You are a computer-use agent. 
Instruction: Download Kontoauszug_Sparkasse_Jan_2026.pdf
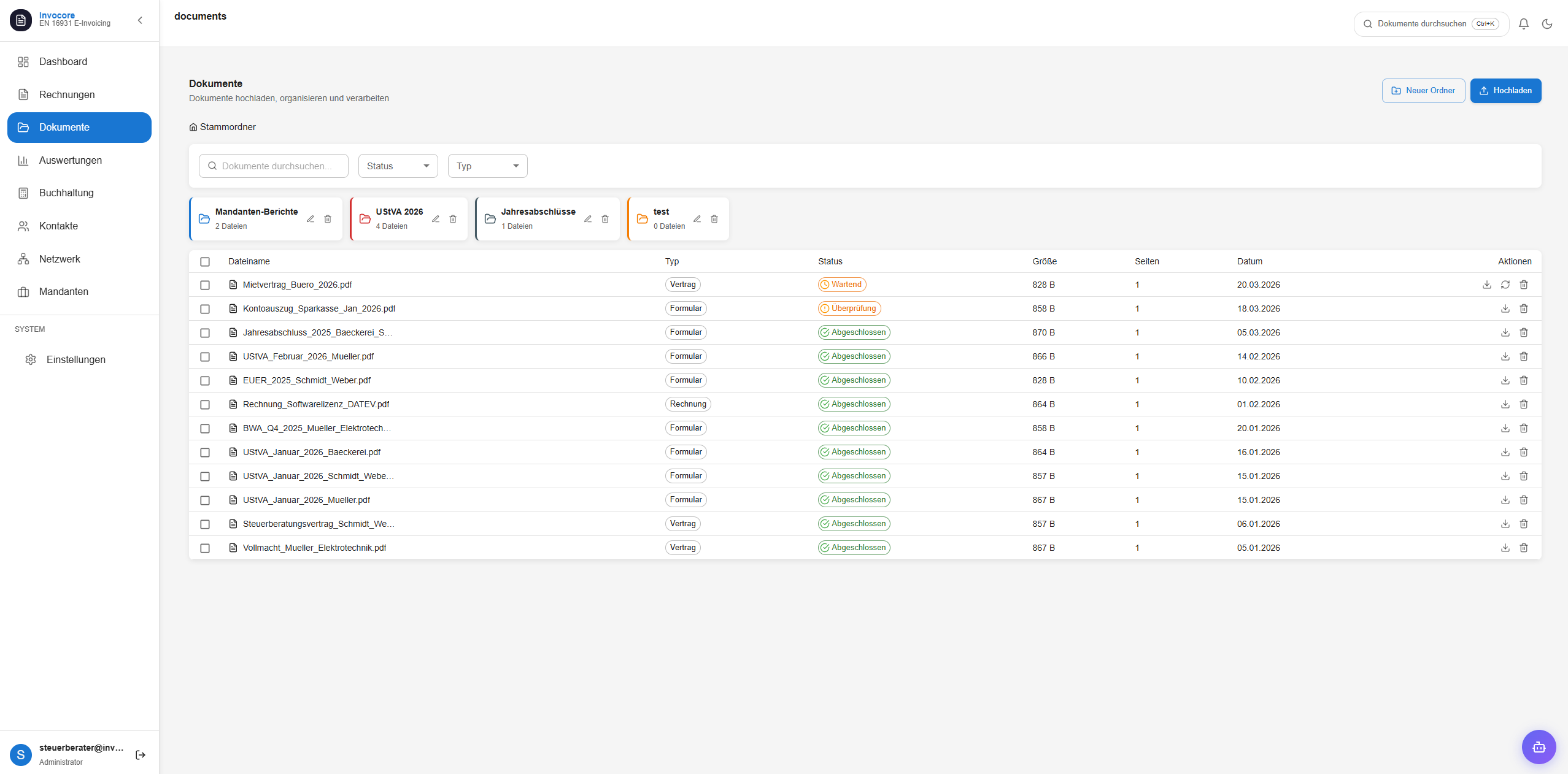(x=1505, y=308)
